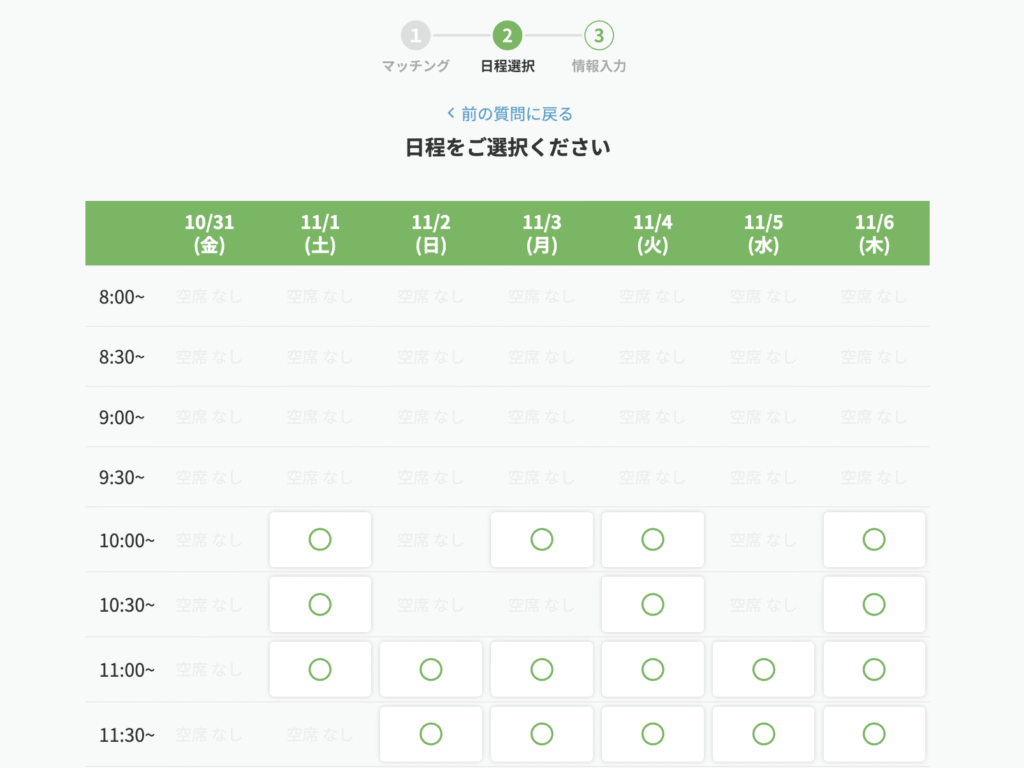Choose the 11/6 (木) 11:30 slot

coord(874,734)
